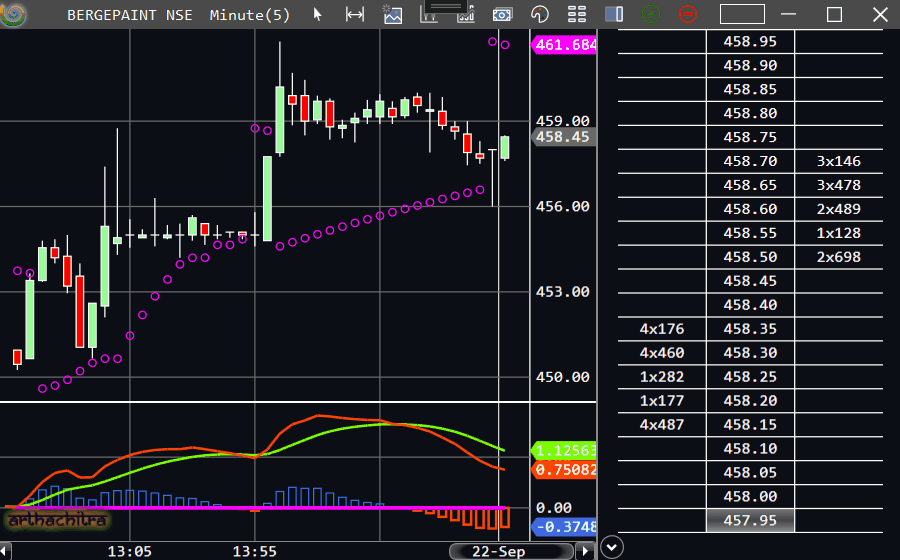
Task: Click the 458.75 price ladder cell
Action: point(750,138)
